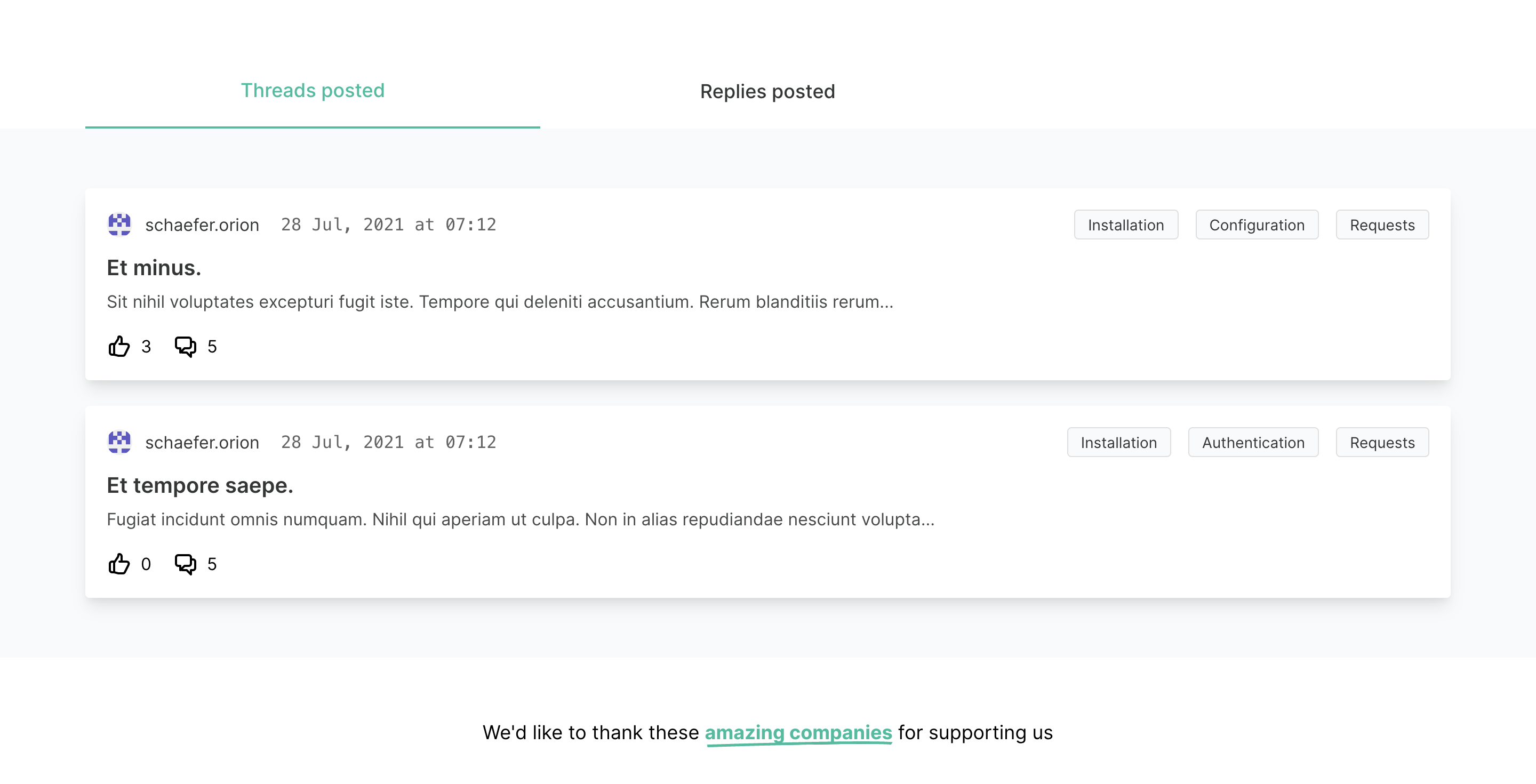Switch to the Replies posted tab
The width and height of the screenshot is (1536, 784).
(767, 92)
